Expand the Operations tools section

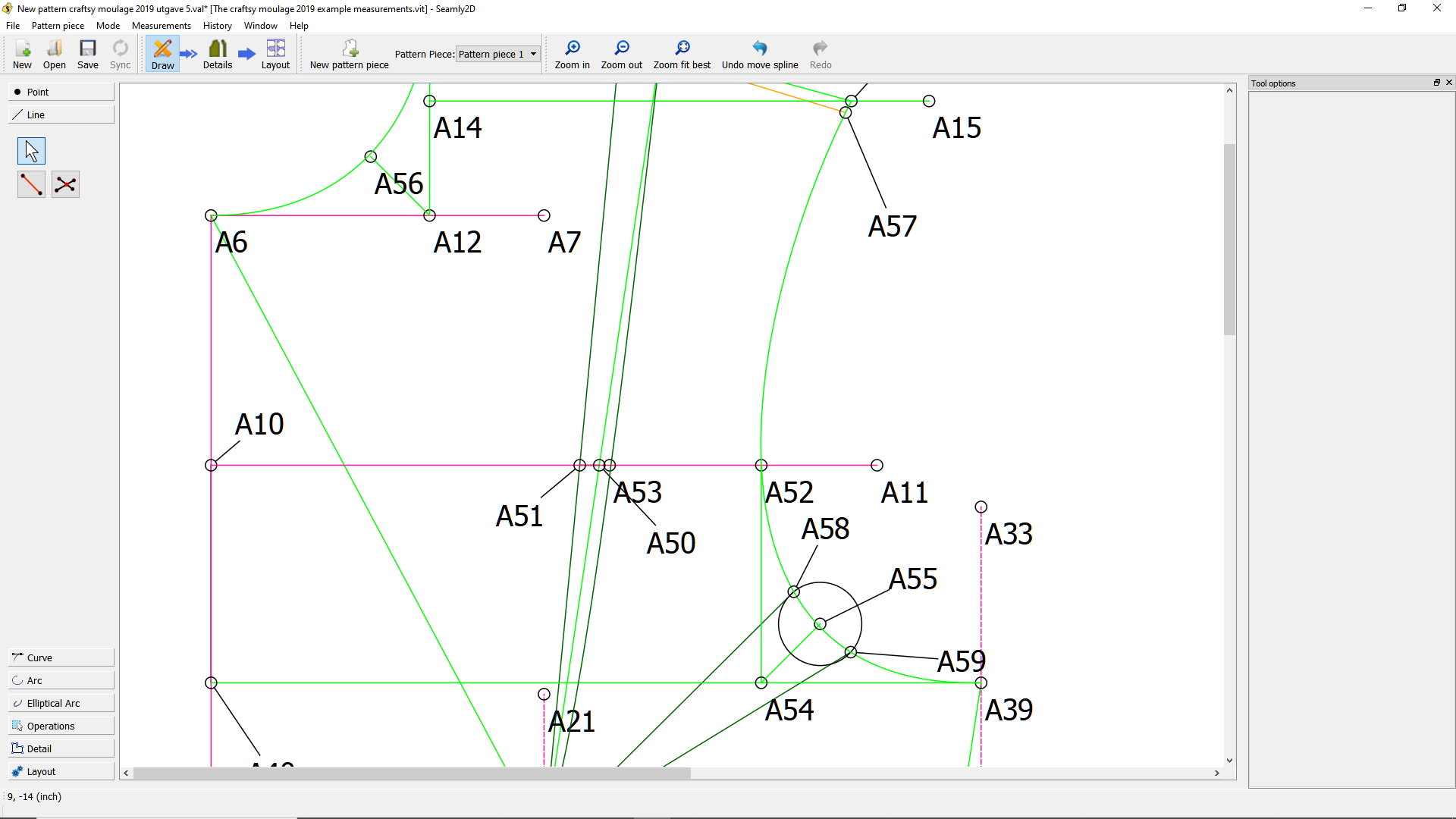(x=61, y=726)
